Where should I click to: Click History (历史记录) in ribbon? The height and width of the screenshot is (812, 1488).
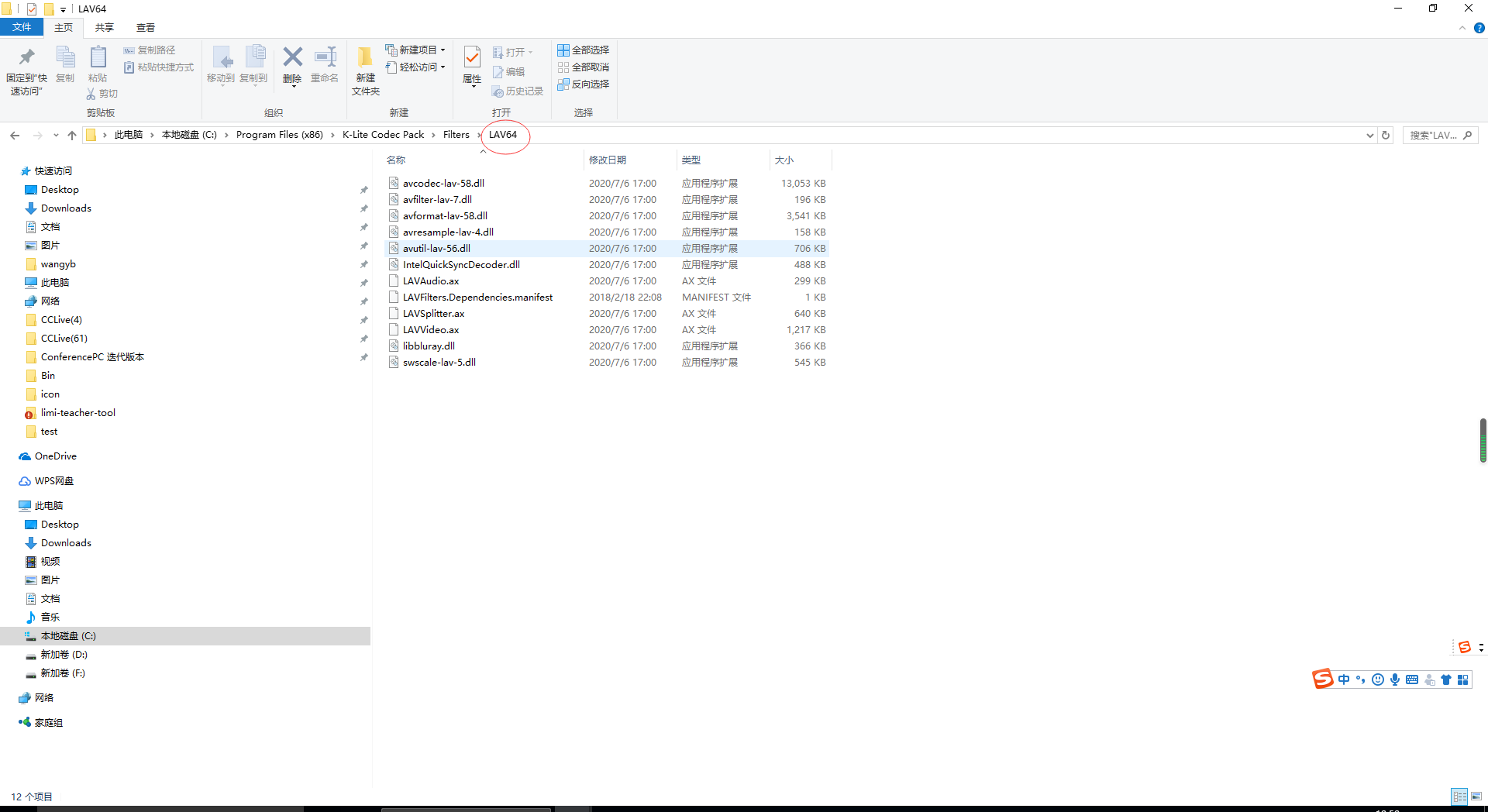(518, 91)
